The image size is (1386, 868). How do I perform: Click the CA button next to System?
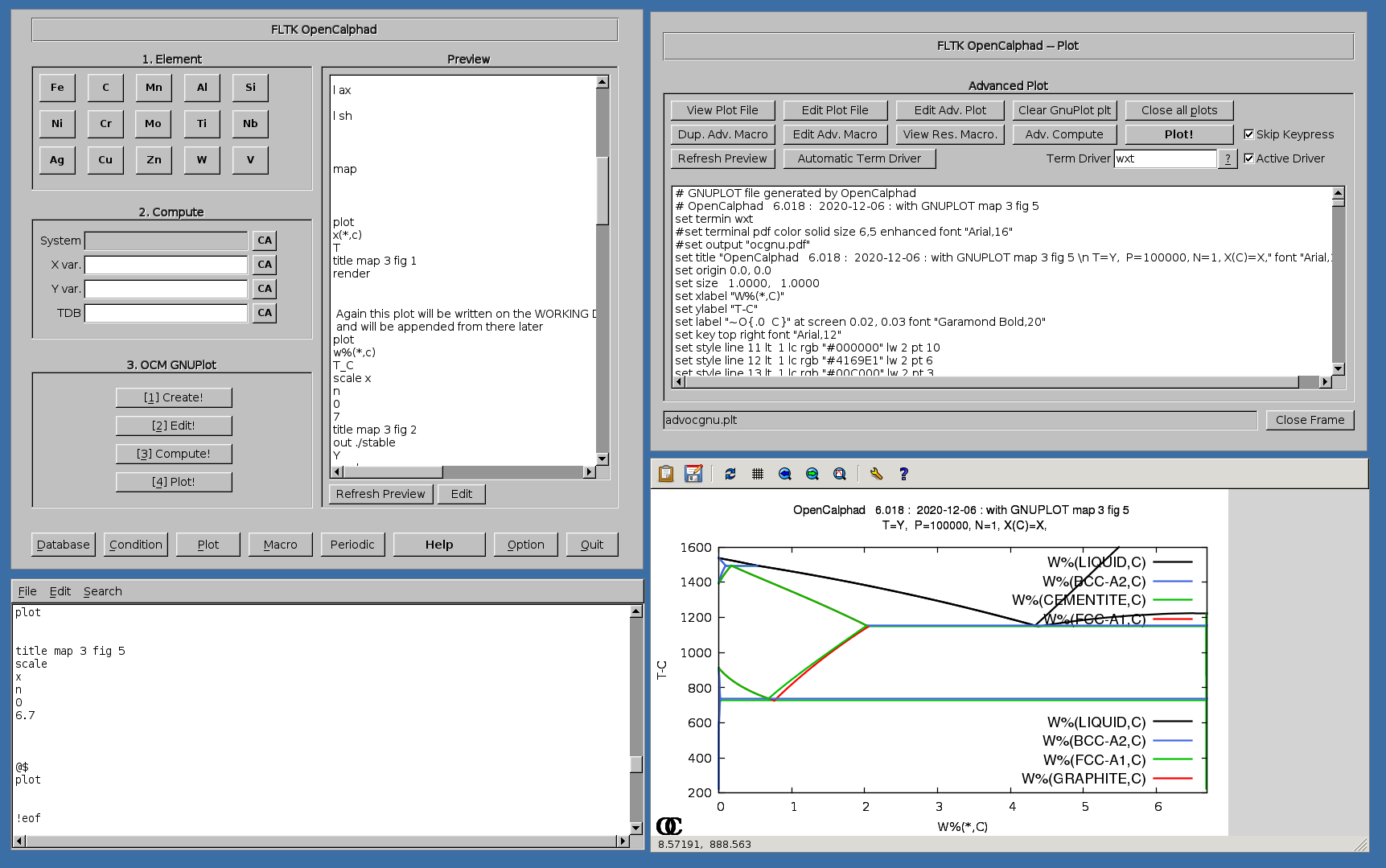[x=265, y=241]
